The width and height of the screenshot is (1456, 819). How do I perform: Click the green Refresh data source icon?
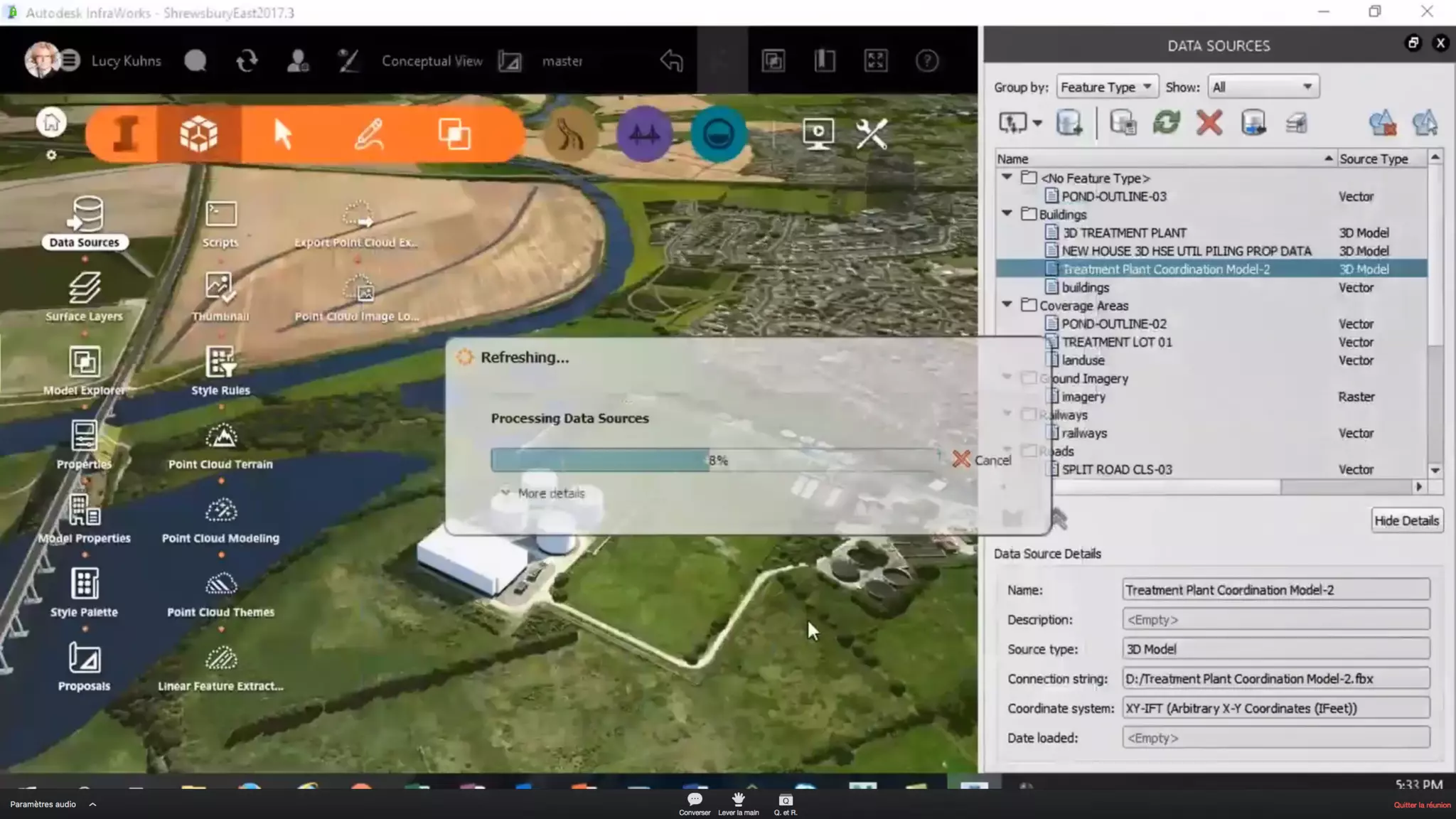1166,123
